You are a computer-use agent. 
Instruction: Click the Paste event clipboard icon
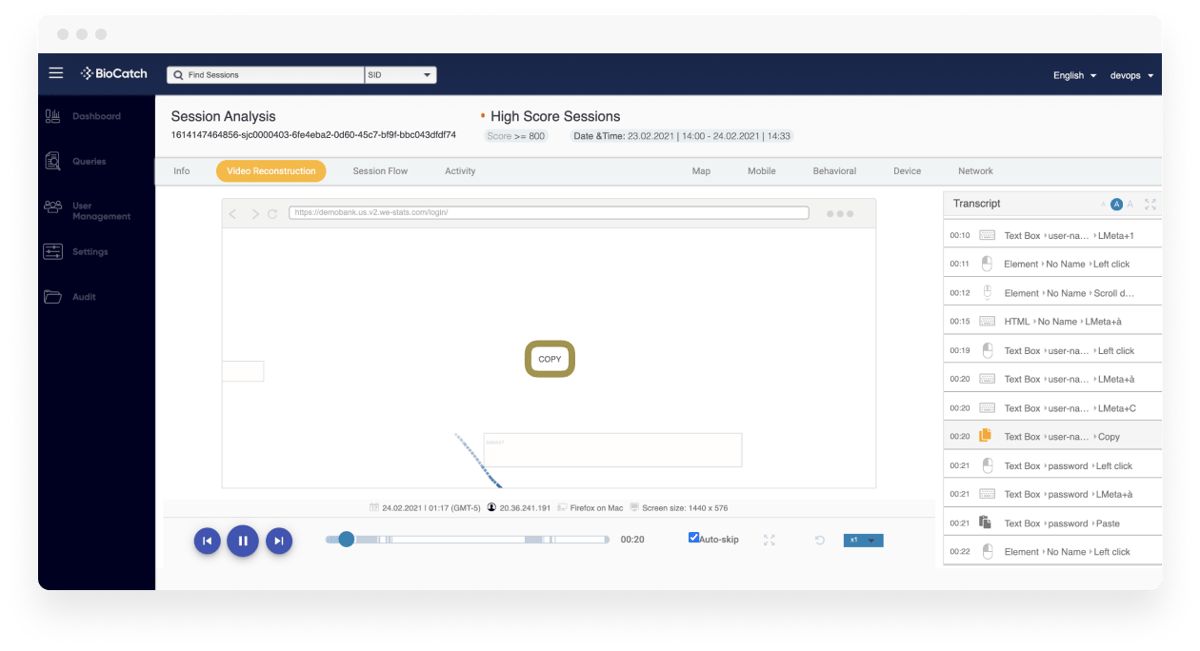click(985, 522)
